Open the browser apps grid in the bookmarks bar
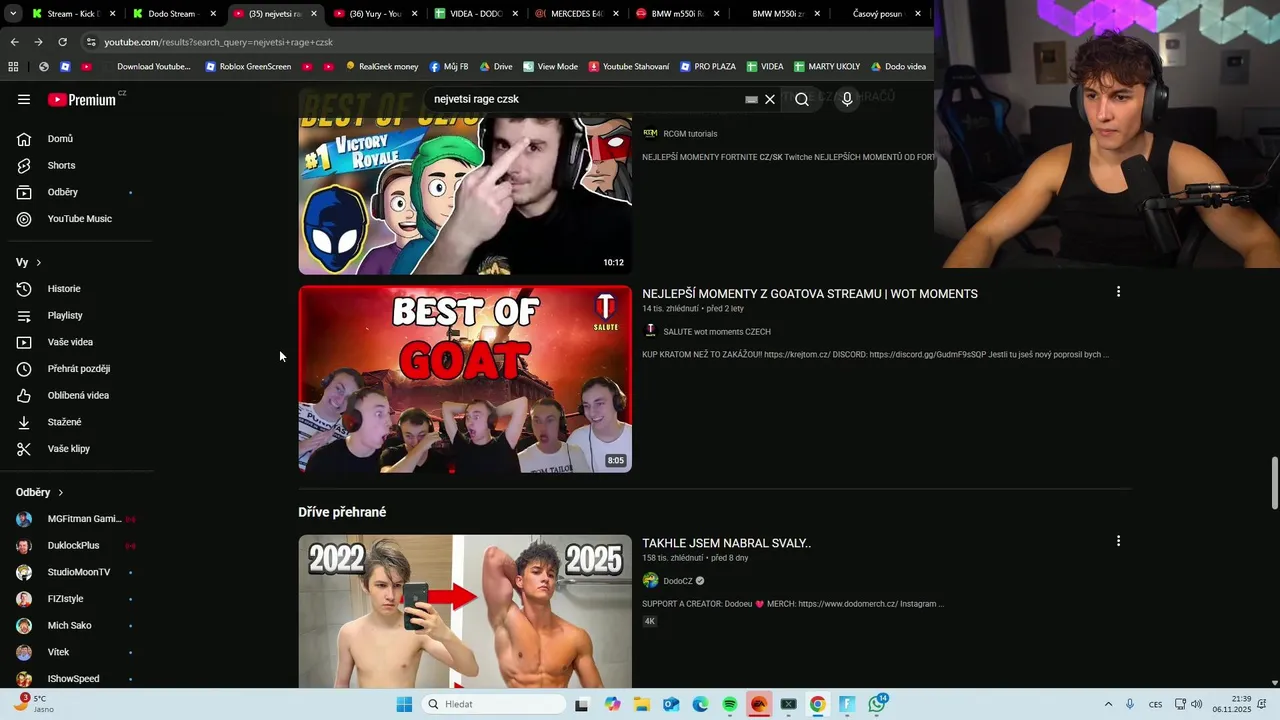The image size is (1280, 720). click(x=13, y=67)
